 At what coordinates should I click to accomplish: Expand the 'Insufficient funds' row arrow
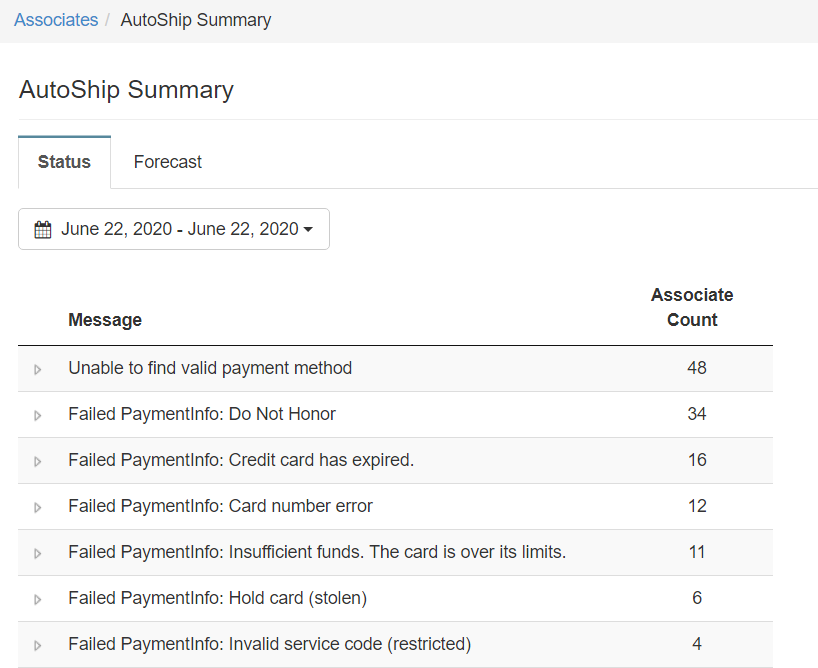pyautogui.click(x=38, y=553)
